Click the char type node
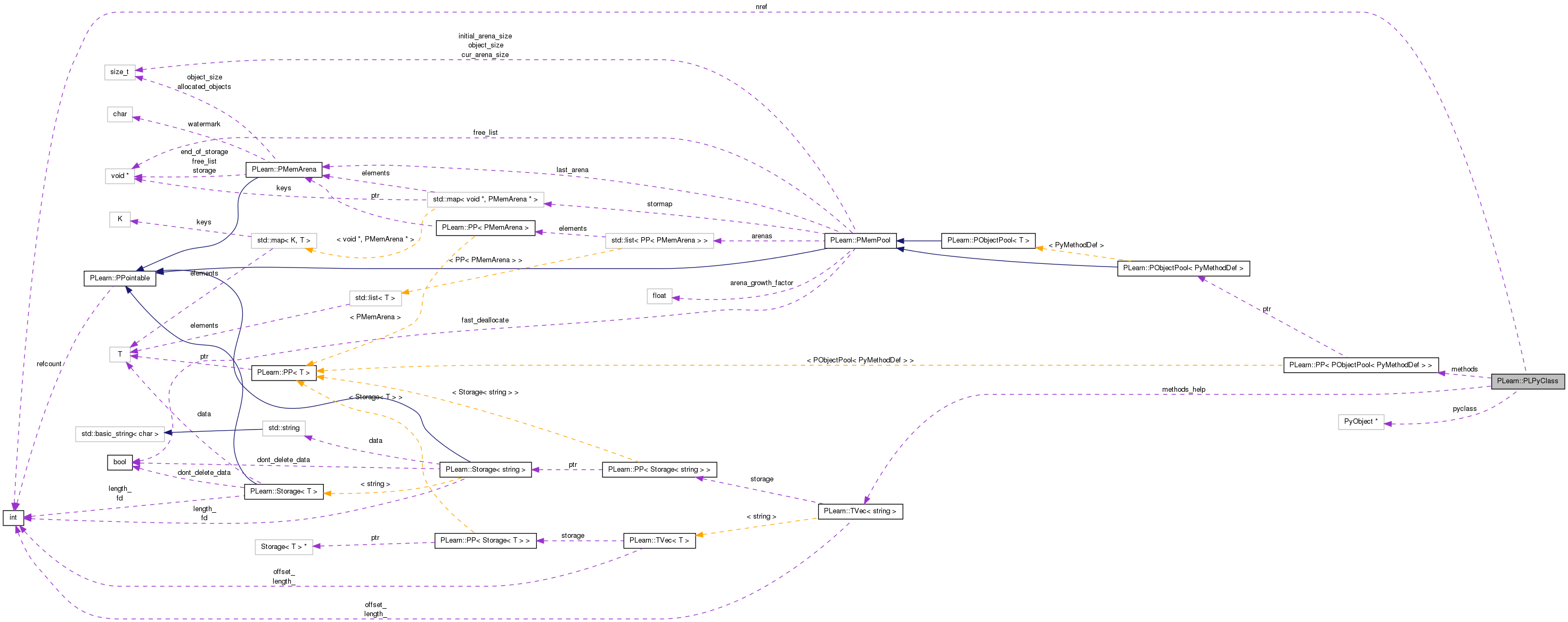 tap(120, 114)
